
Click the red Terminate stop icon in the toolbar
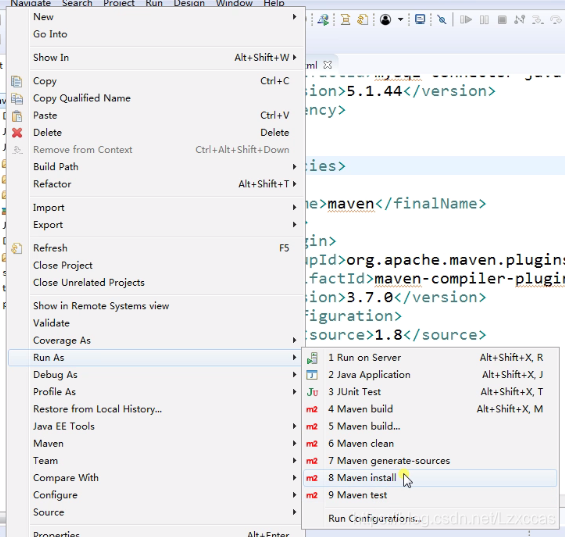(502, 19)
